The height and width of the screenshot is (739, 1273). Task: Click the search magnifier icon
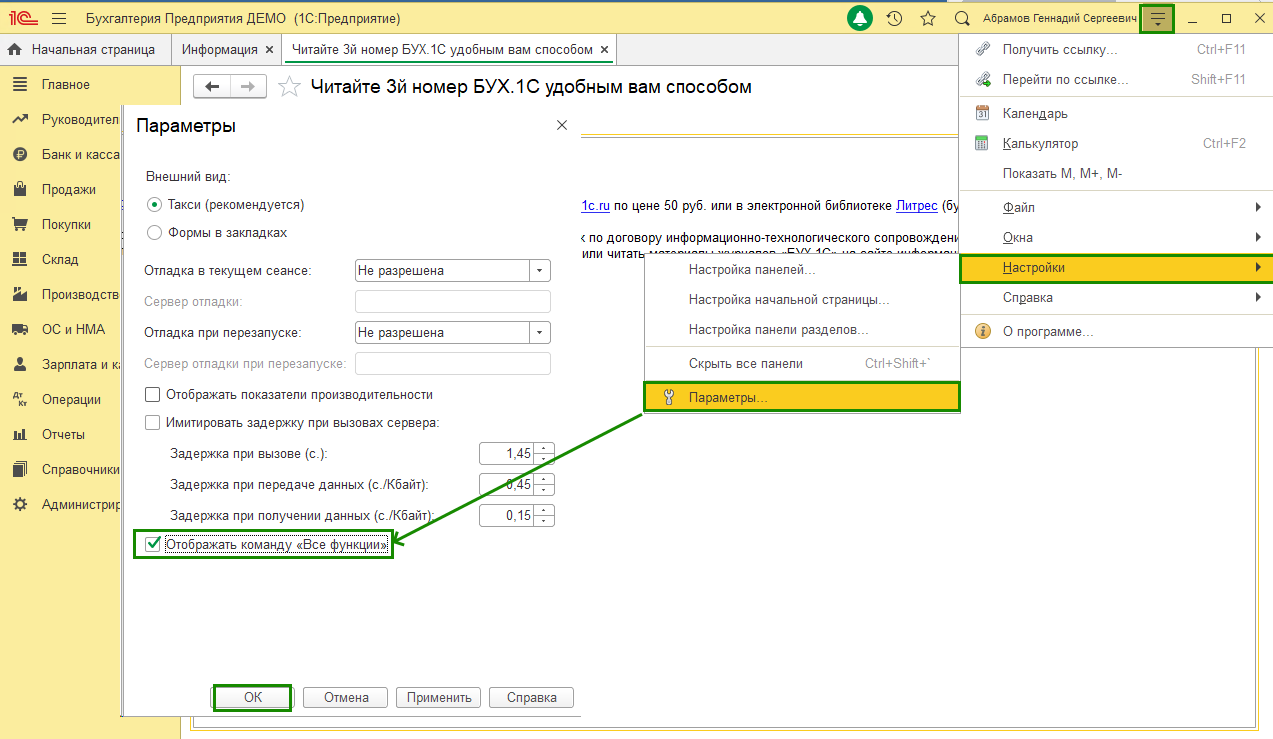[962, 18]
